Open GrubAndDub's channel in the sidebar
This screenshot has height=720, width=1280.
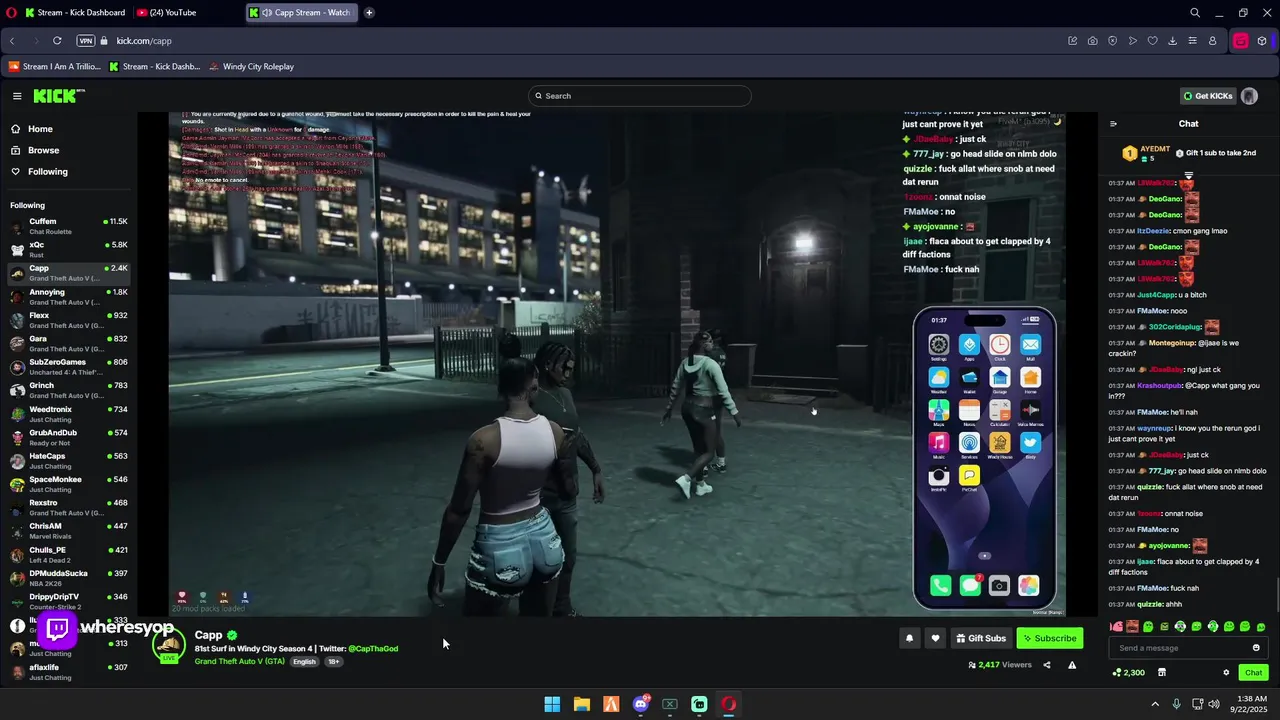pyautogui.click(x=69, y=437)
